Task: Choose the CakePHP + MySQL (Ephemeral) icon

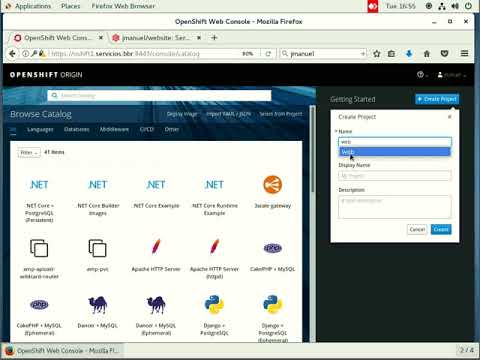Action: [39, 305]
